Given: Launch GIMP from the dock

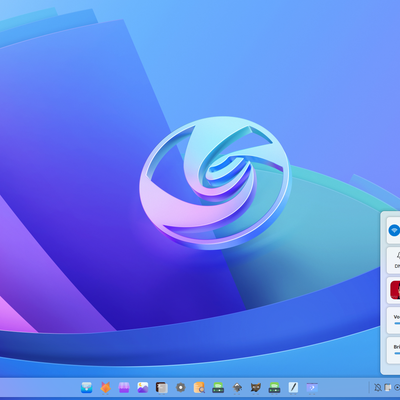Looking at the screenshot, I should coord(256,387).
